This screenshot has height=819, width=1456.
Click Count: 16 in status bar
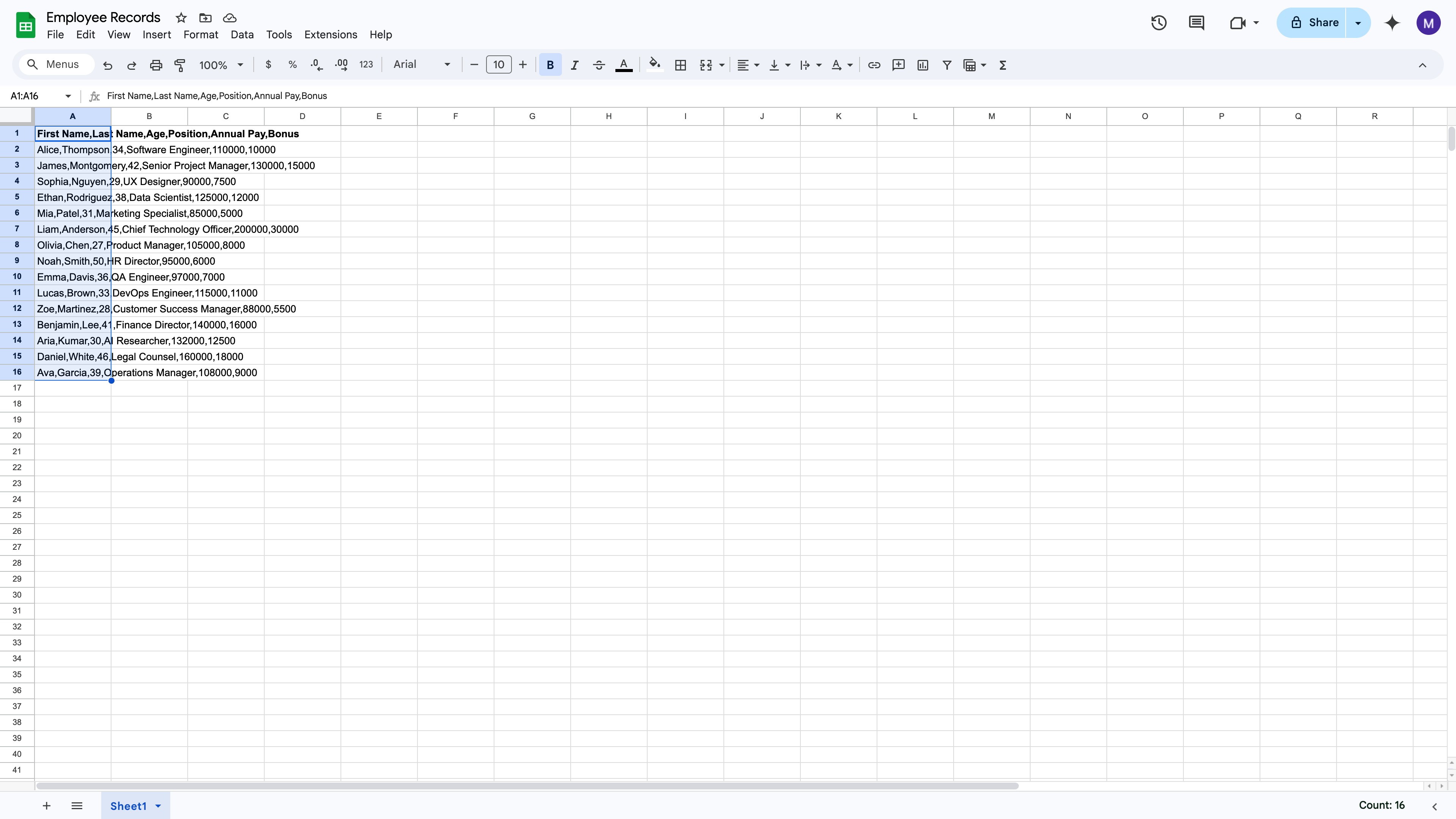coord(1381,805)
